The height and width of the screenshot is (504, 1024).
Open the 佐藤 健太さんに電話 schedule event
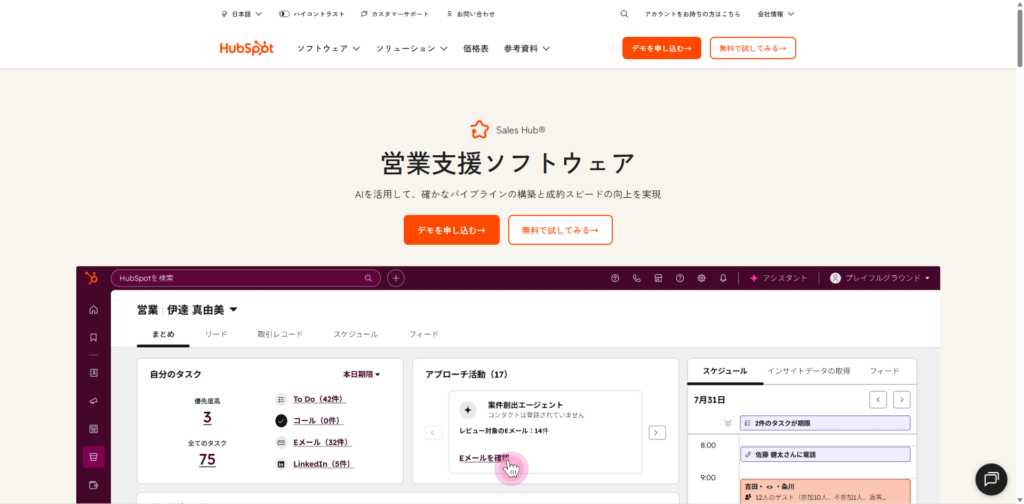click(x=825, y=454)
